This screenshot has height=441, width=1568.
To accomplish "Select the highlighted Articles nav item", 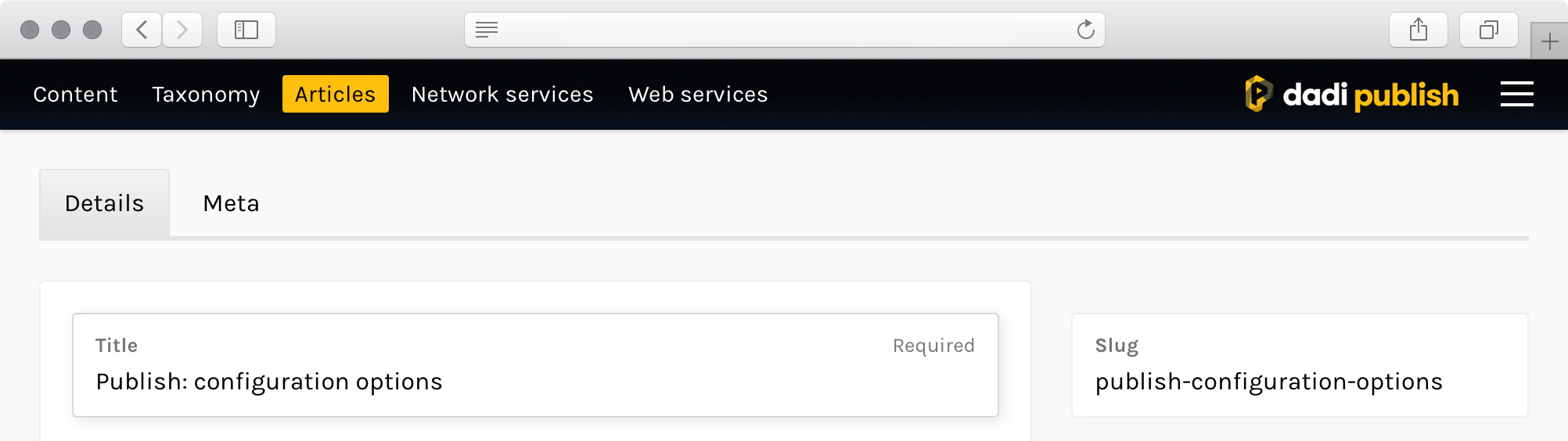I will pyautogui.click(x=335, y=95).
